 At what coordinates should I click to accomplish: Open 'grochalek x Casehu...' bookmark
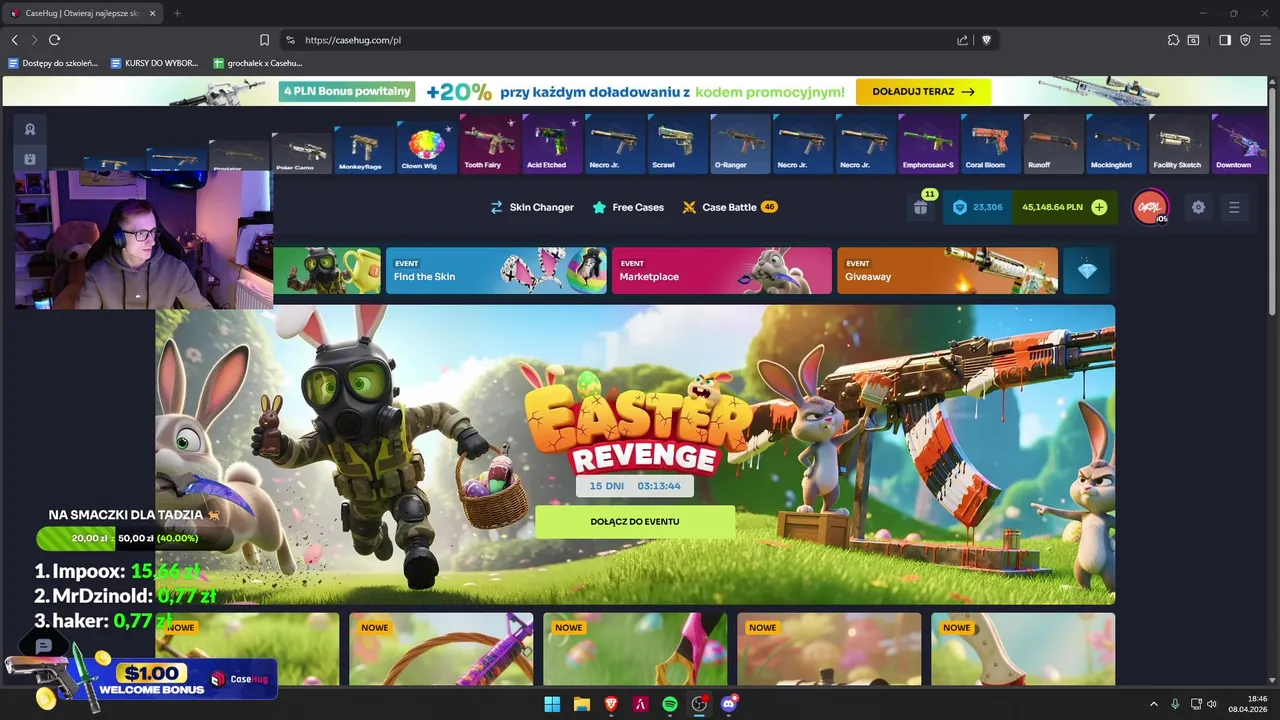(x=258, y=63)
